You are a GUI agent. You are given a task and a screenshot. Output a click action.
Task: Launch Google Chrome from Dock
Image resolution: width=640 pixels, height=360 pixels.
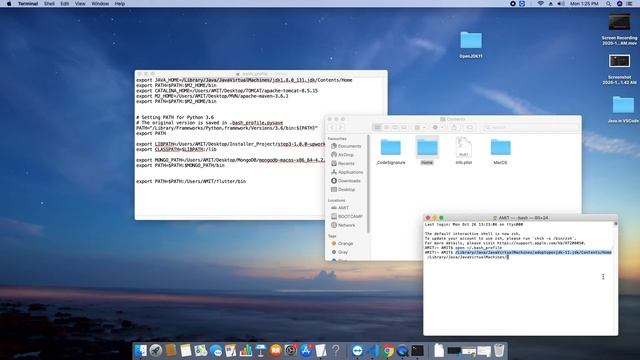pyautogui.click(x=388, y=351)
